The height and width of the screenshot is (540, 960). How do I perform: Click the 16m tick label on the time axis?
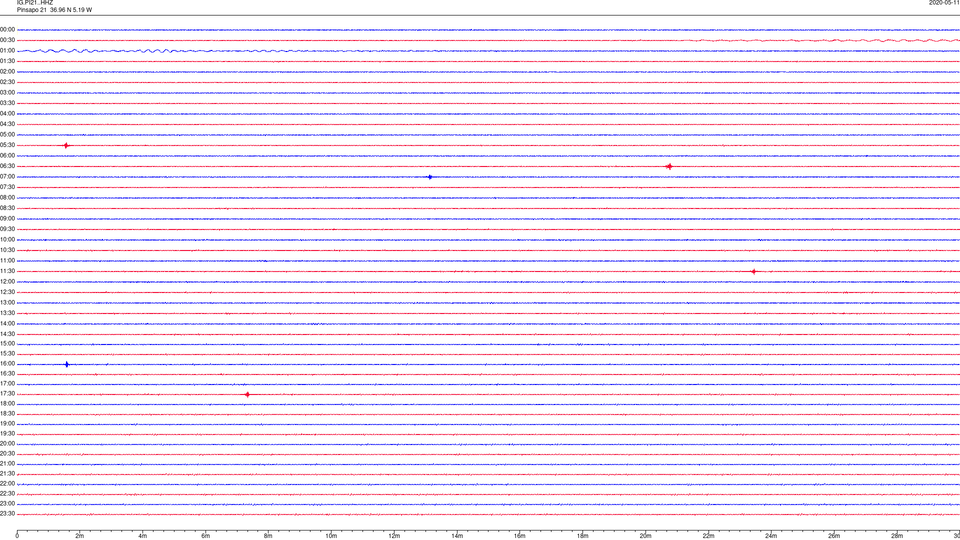[x=520, y=536]
